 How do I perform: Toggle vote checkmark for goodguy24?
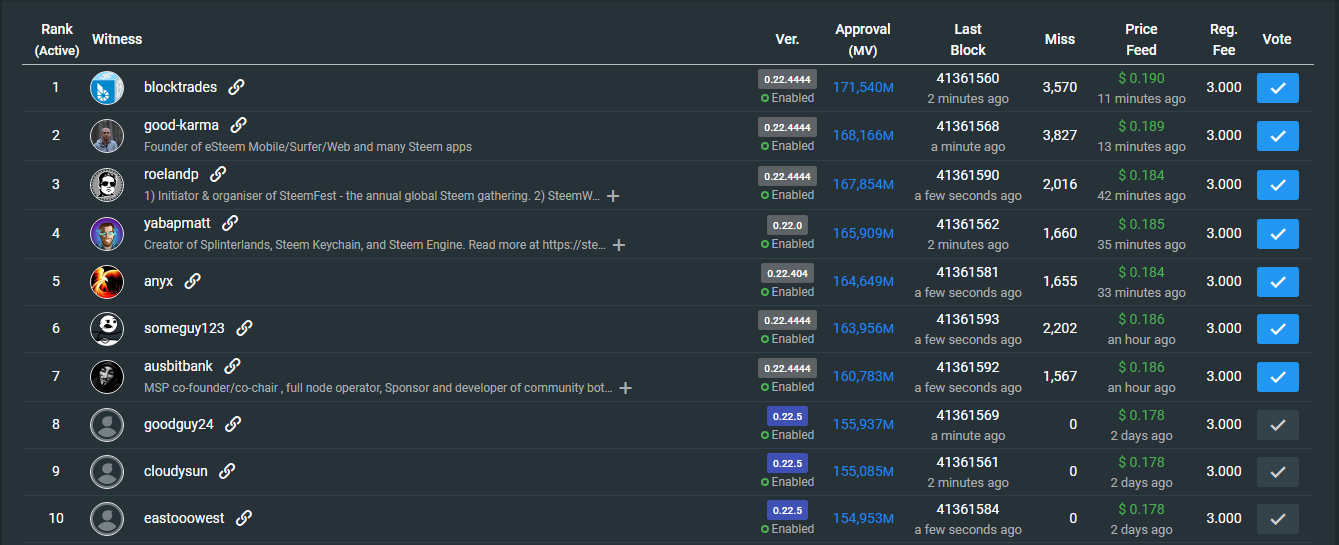point(1277,425)
